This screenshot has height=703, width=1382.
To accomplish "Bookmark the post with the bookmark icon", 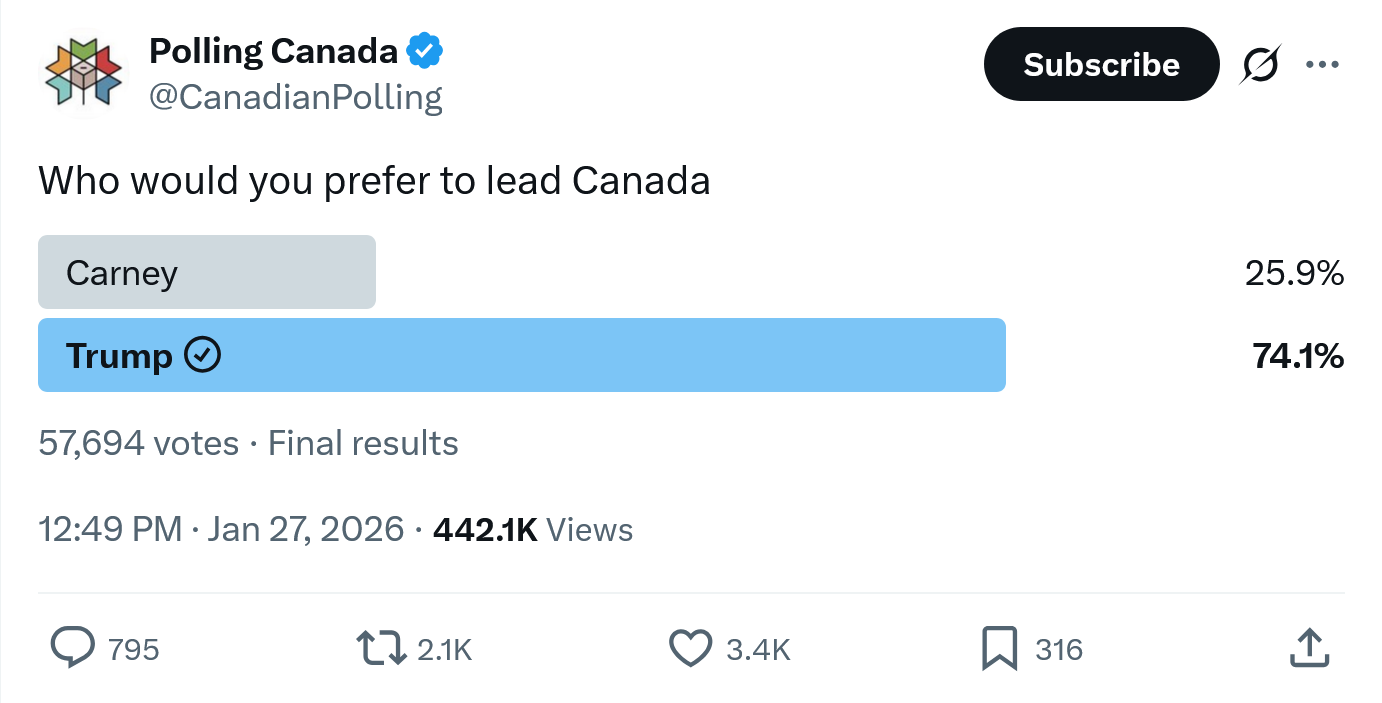I will [1000, 648].
